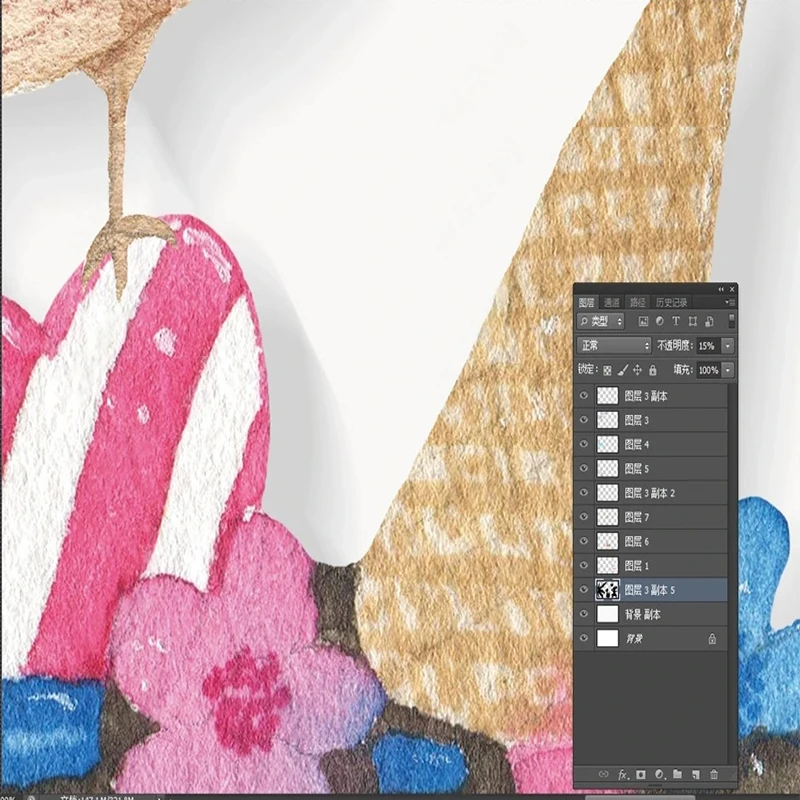
Task: Open the 填充 slider arrow
Action: coord(728,370)
